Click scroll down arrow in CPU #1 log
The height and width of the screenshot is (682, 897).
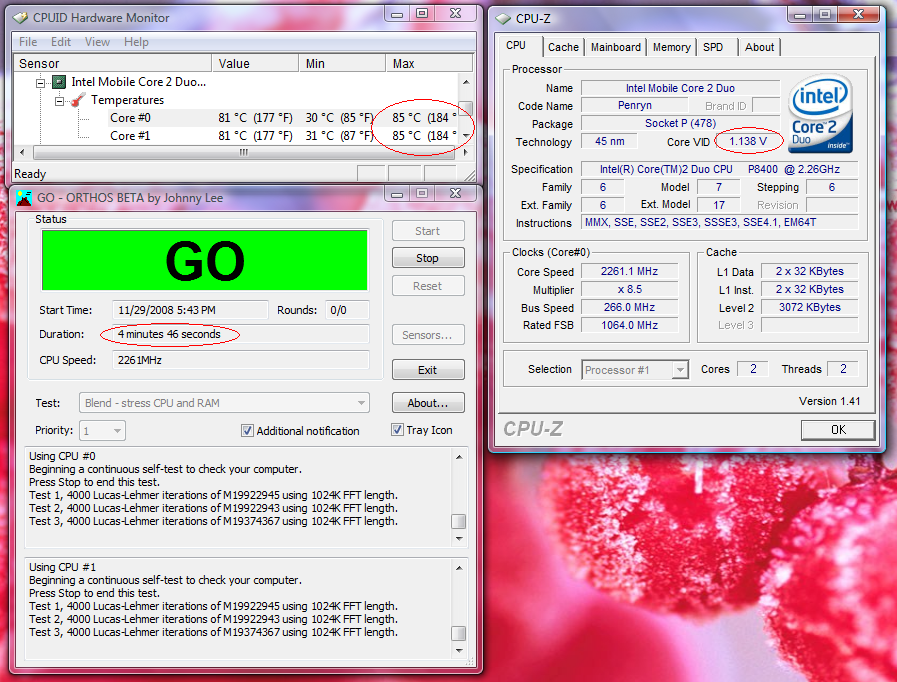coord(459,651)
